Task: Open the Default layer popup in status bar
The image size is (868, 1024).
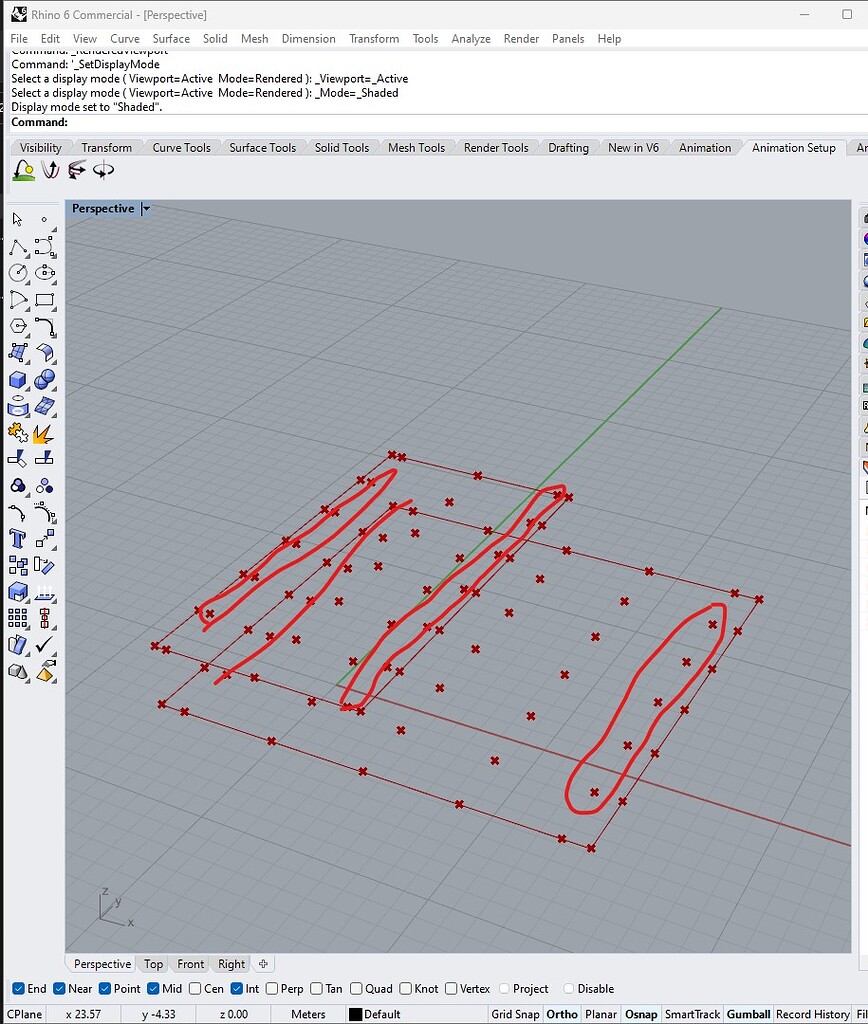Action: (x=380, y=1013)
